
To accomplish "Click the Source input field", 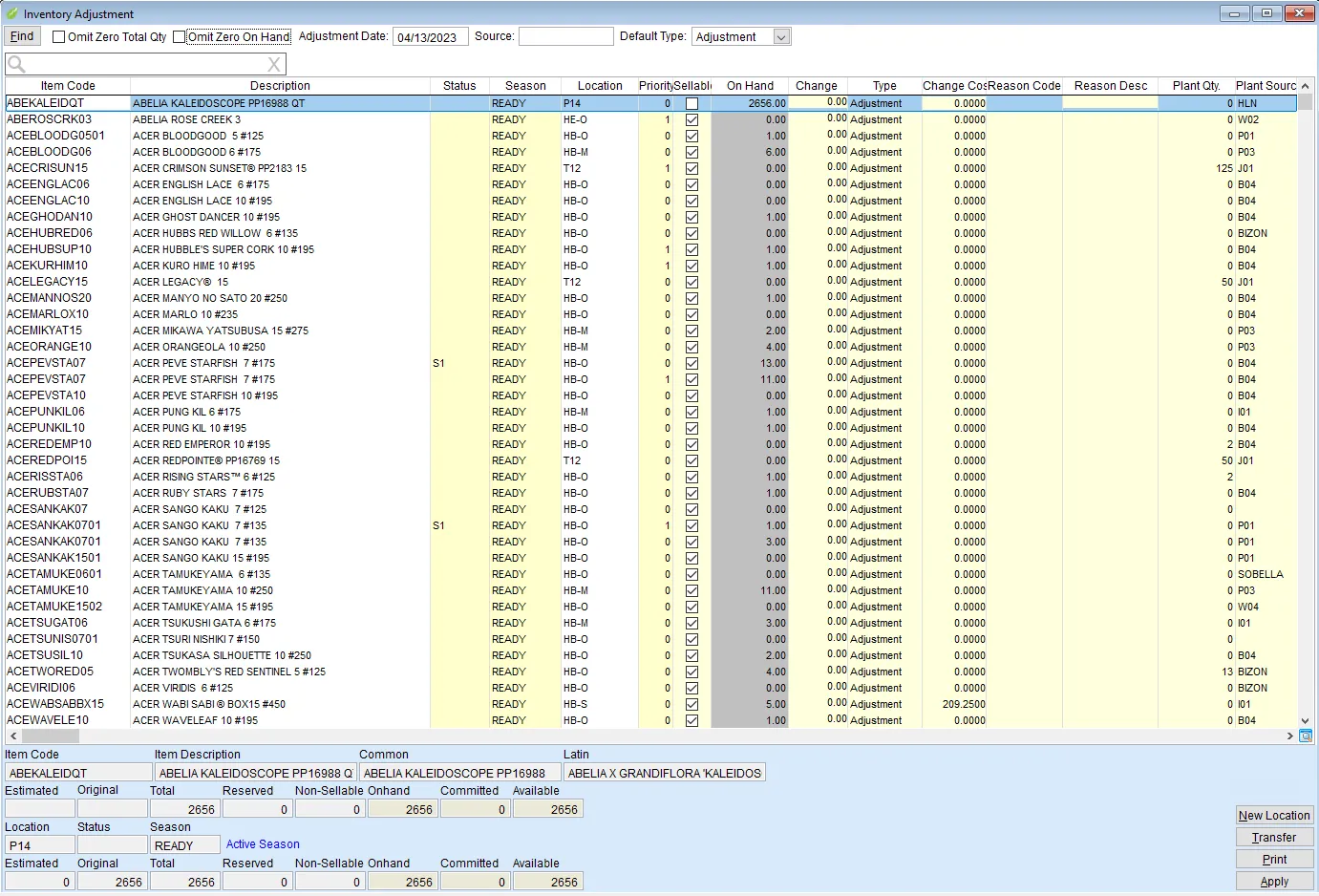I will click(565, 36).
